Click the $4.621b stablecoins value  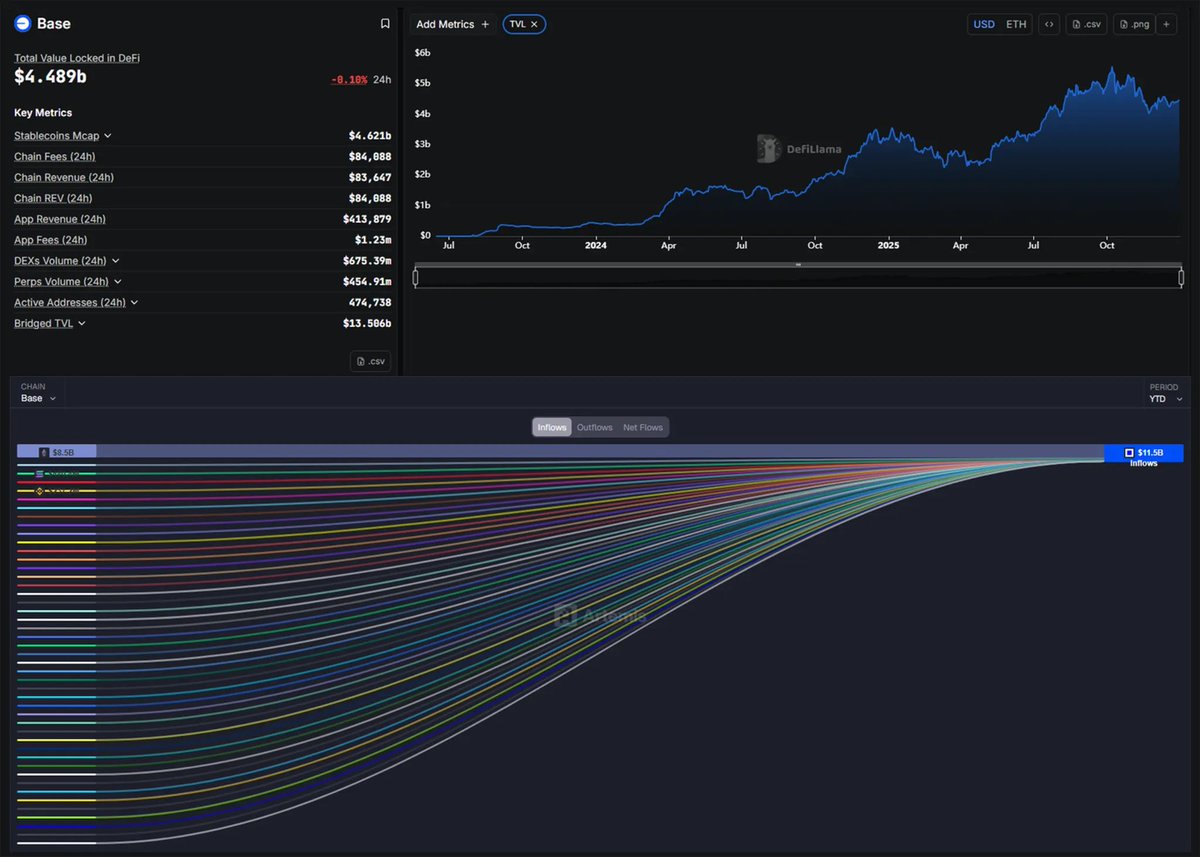click(370, 136)
